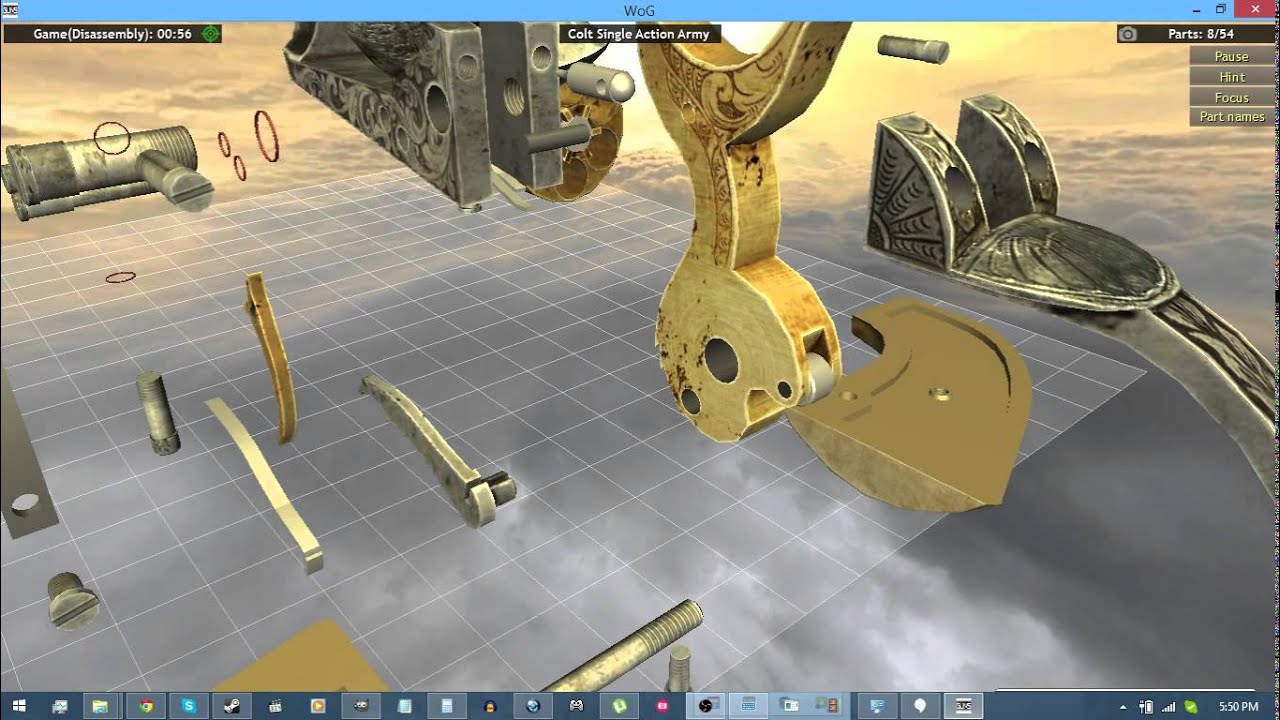
Task: Open the pink camera app in taskbar
Action: tap(663, 706)
